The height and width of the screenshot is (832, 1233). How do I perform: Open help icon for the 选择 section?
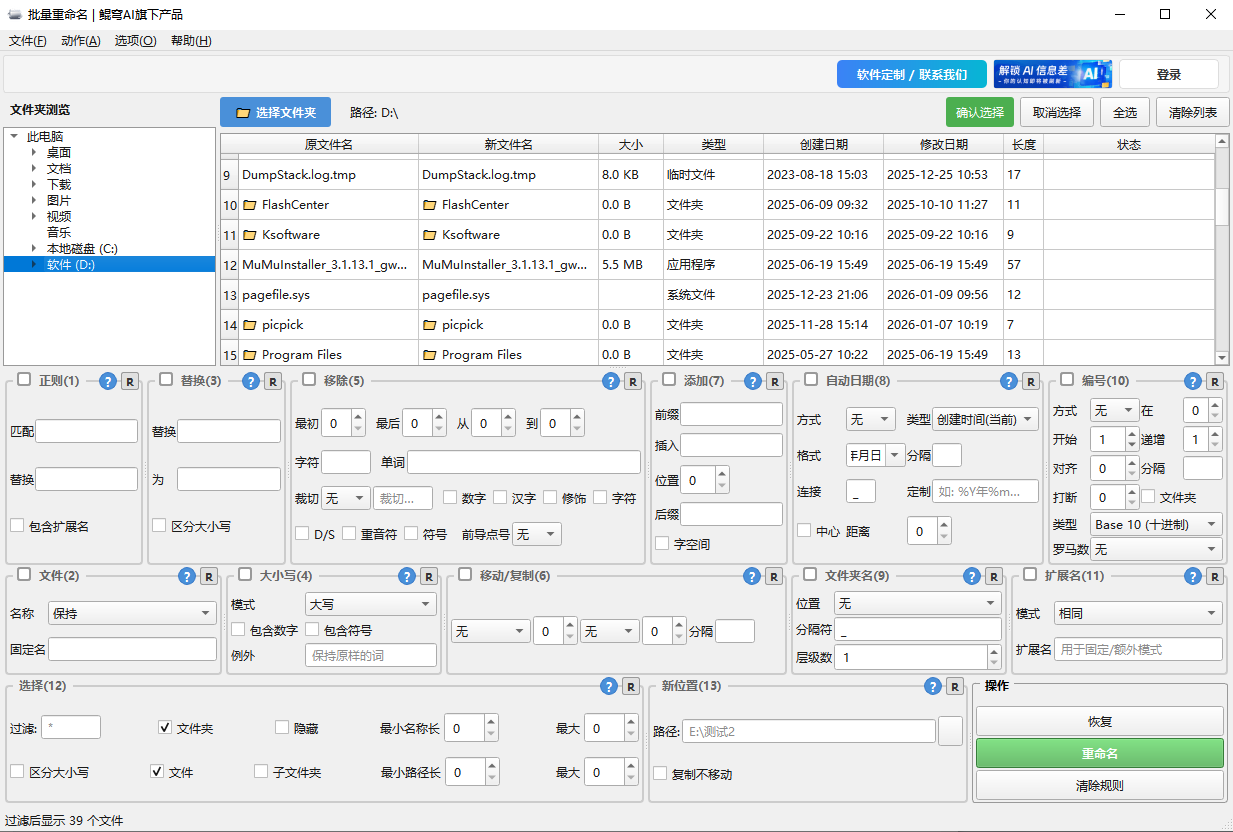[609, 687]
